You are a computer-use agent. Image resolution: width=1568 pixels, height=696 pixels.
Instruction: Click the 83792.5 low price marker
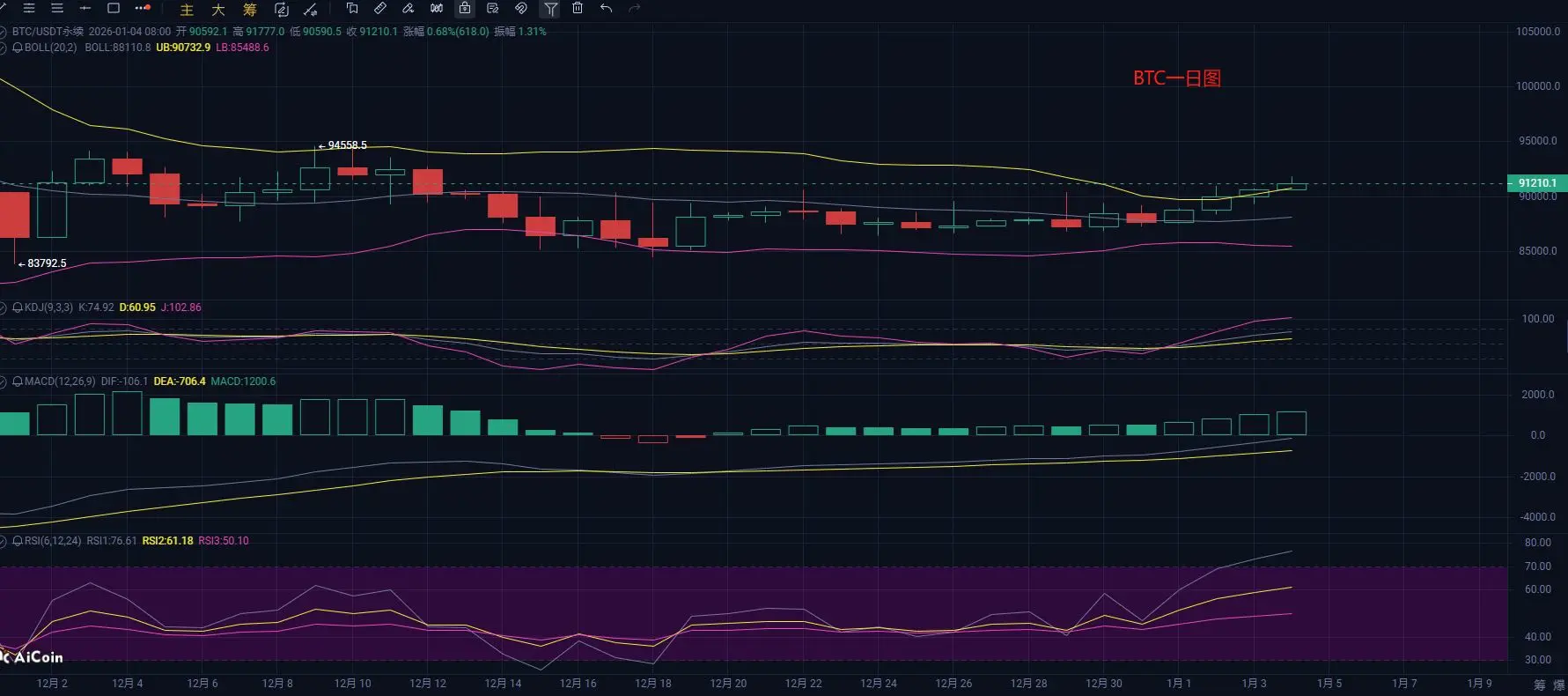(42, 263)
